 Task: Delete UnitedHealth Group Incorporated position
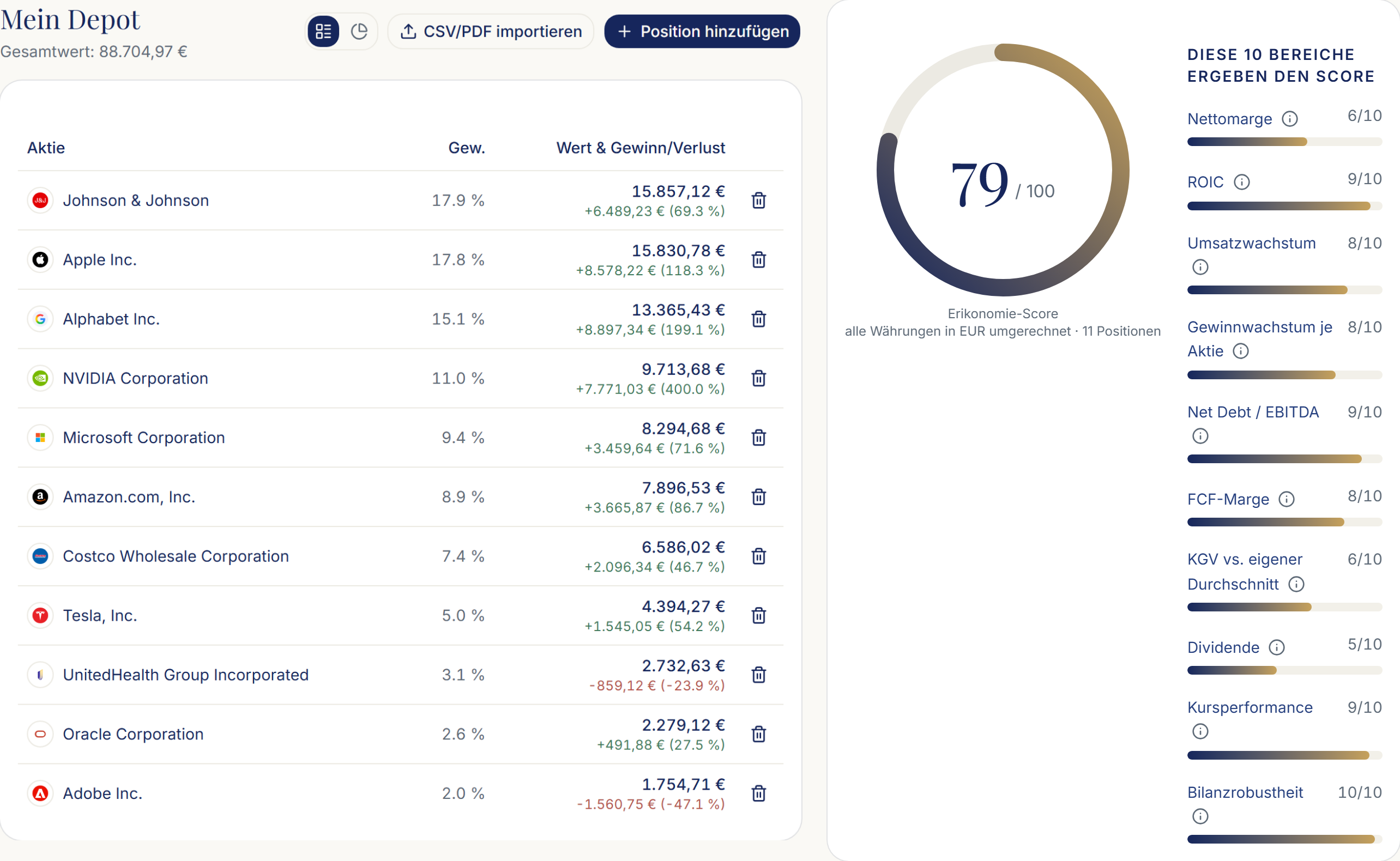[759, 675]
